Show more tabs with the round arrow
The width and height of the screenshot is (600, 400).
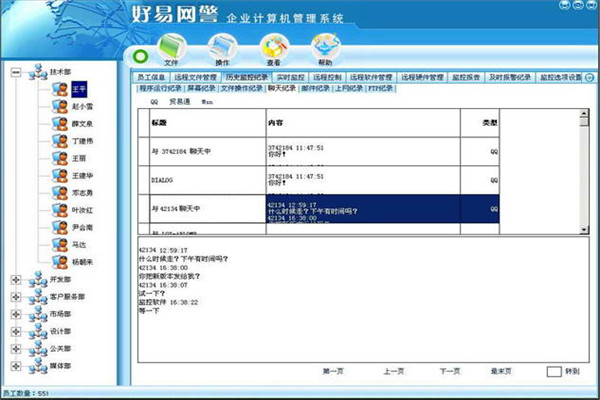coord(589,77)
